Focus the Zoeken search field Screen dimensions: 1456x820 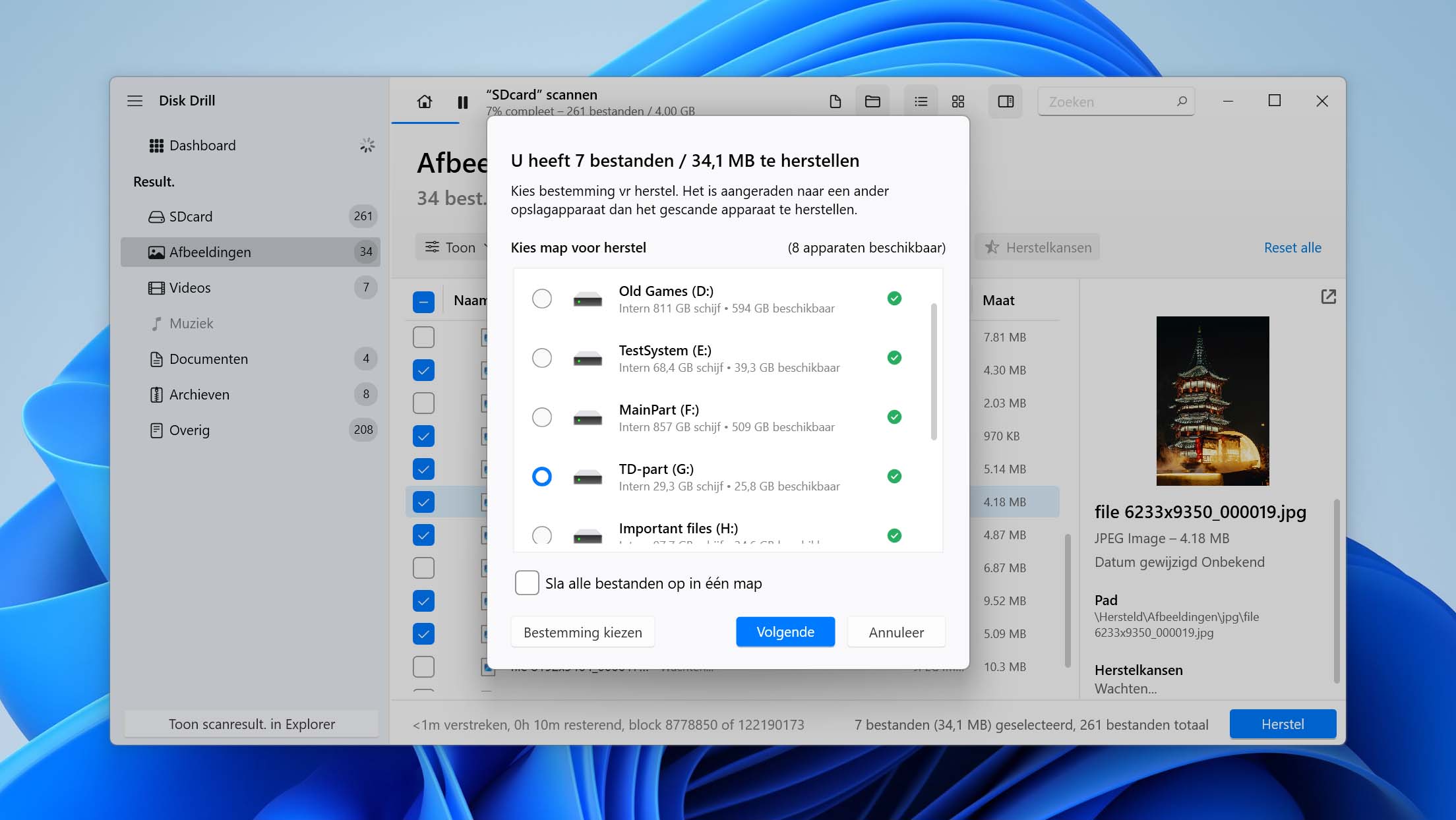pos(1116,102)
